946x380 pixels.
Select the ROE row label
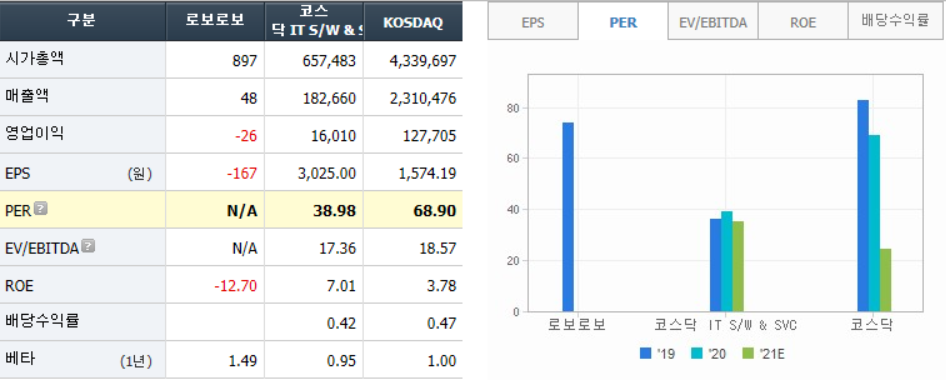coord(19,286)
